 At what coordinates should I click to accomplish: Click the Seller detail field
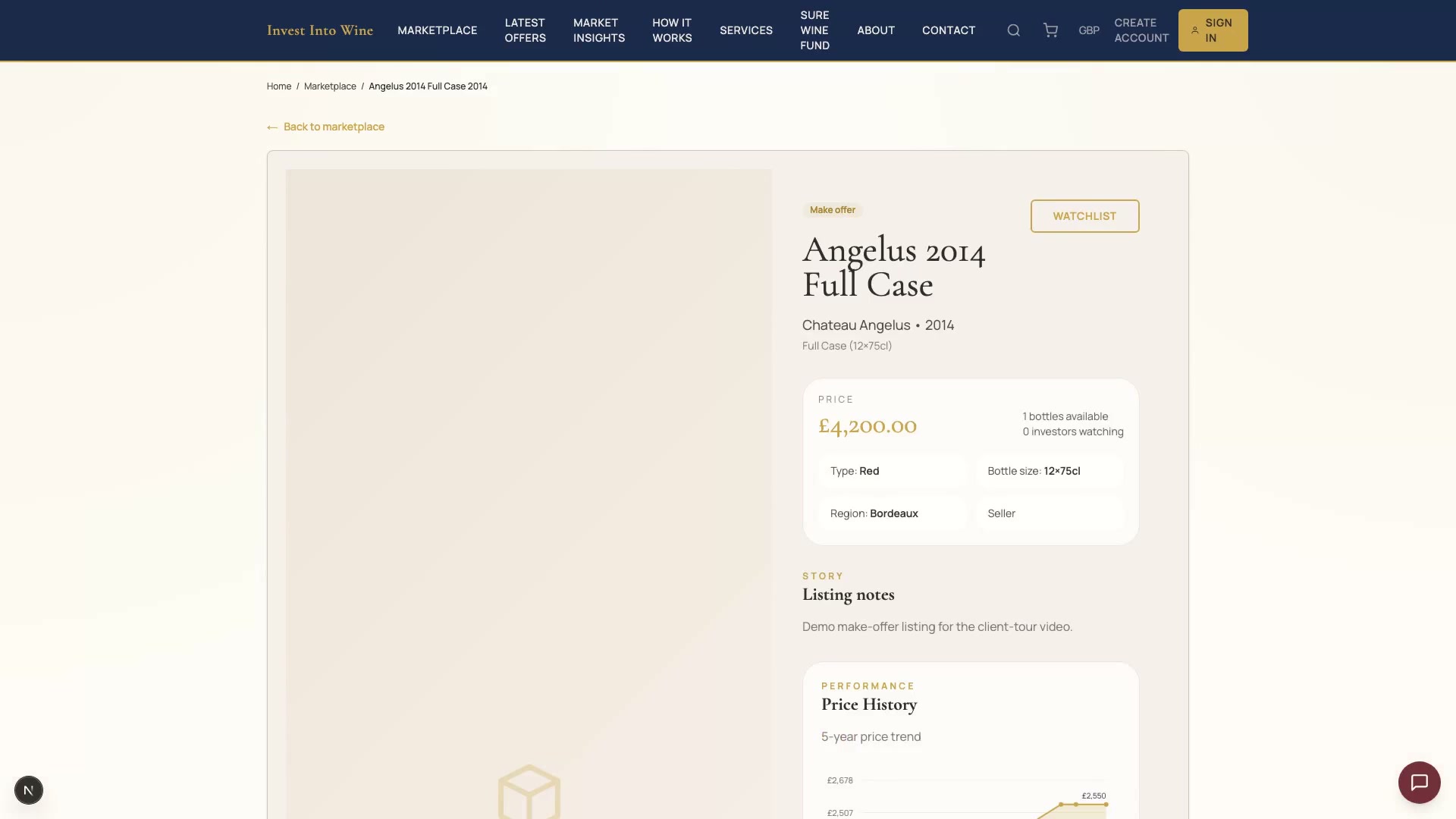[x=1050, y=513]
